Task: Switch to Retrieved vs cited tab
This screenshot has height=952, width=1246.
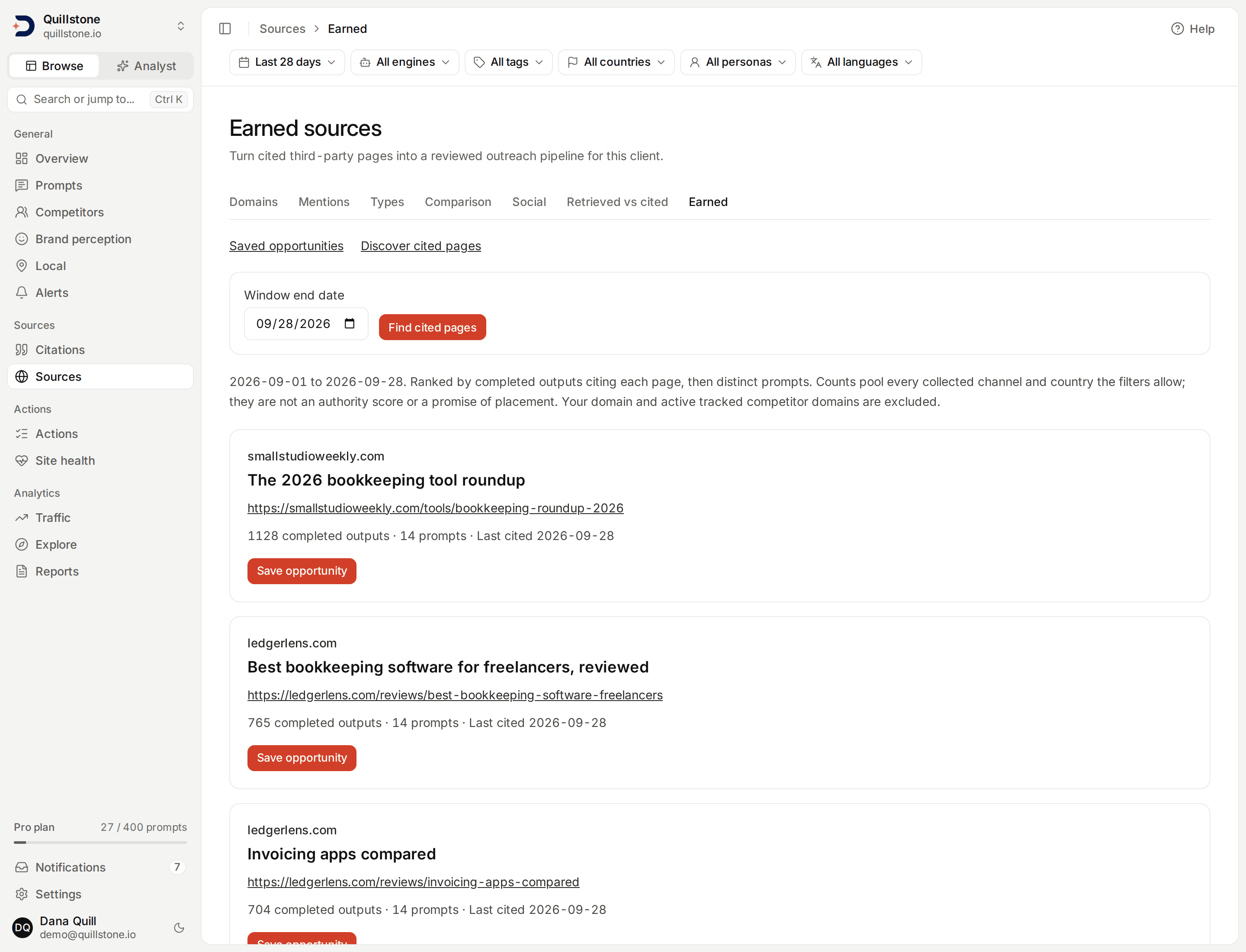Action: pyautogui.click(x=617, y=202)
